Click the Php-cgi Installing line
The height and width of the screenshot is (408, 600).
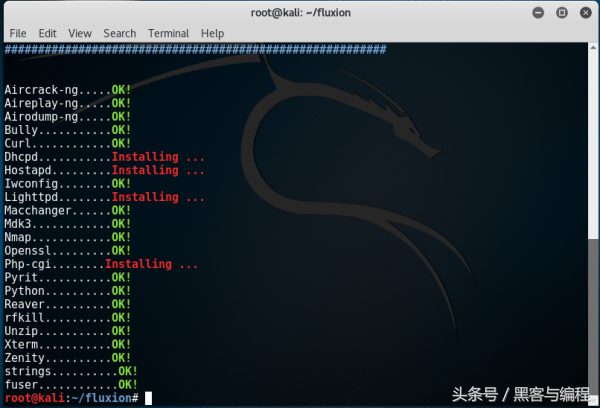coord(101,264)
